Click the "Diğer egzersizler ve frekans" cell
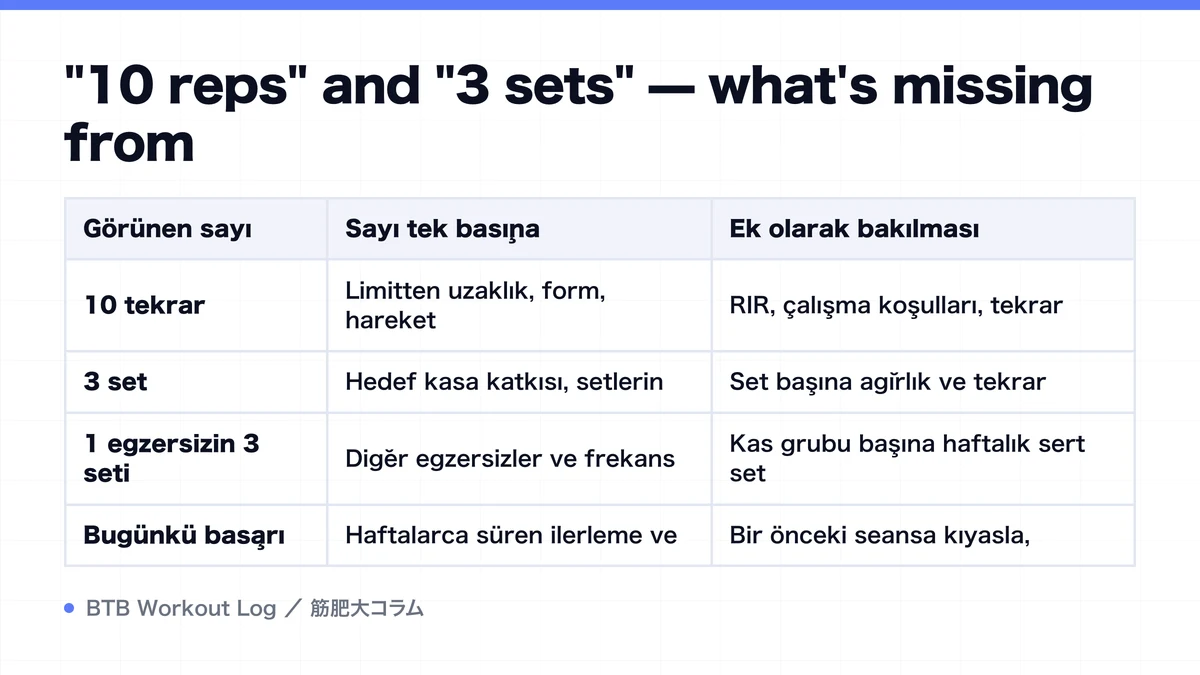Screen dimensions: 1200x675 (519, 458)
